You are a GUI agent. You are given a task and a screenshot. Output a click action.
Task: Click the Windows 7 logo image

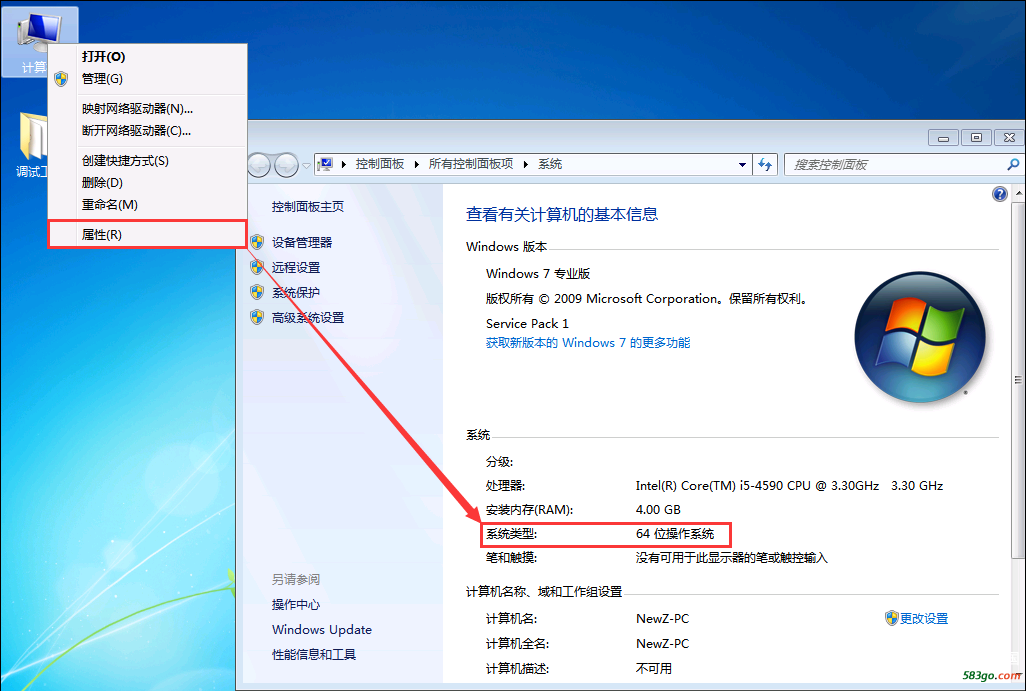coord(919,337)
